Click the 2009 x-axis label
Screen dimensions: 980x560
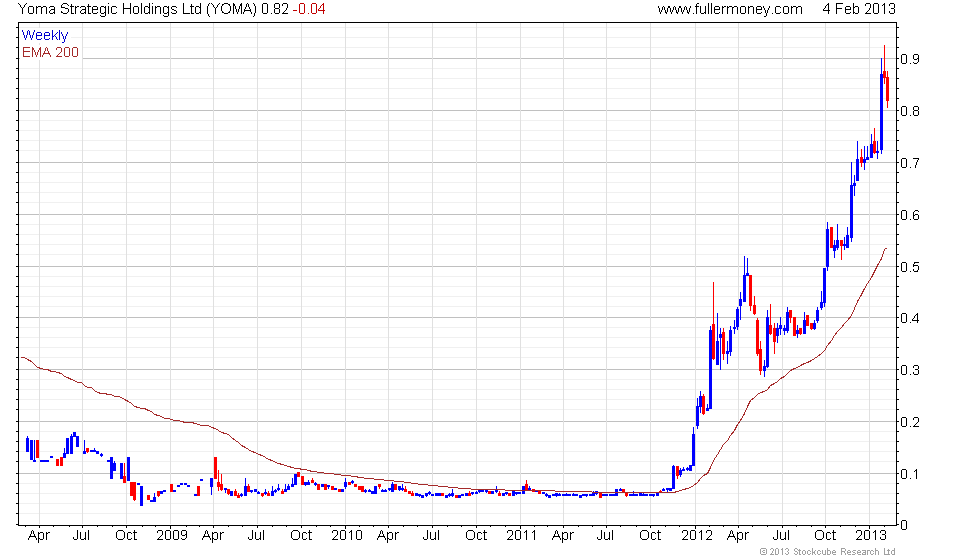point(172,535)
